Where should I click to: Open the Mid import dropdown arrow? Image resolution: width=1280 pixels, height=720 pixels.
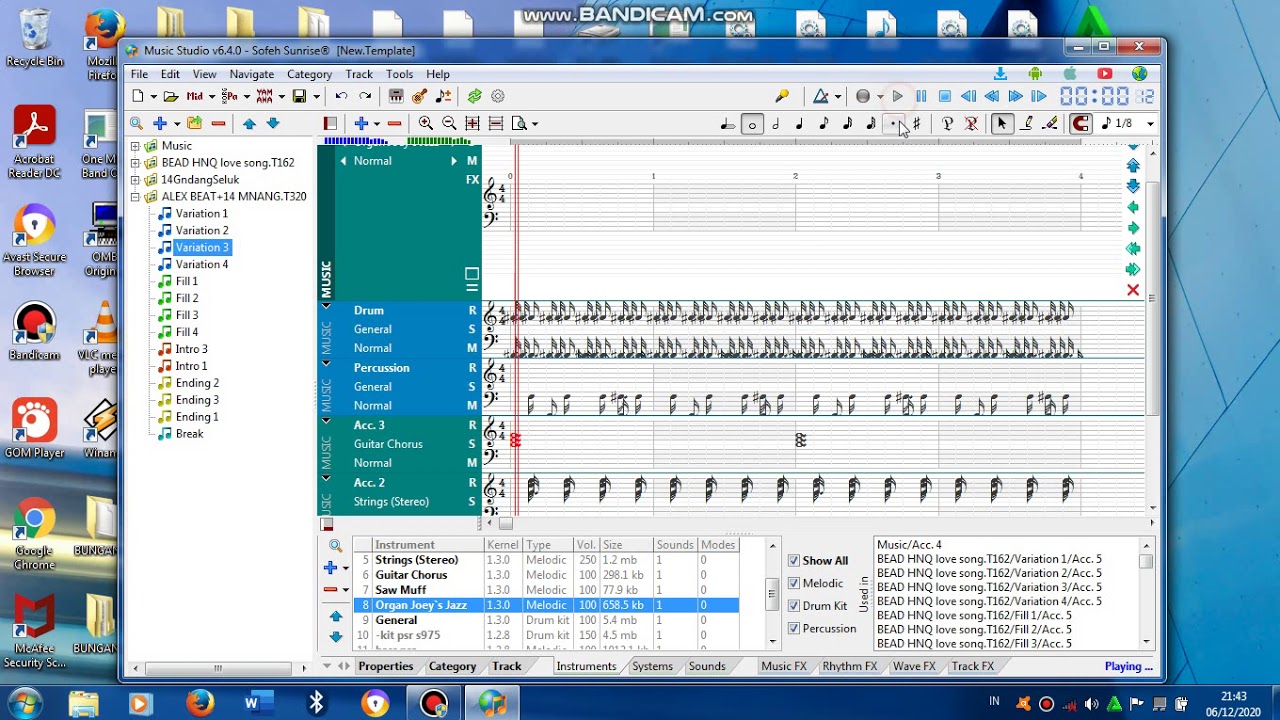click(212, 97)
